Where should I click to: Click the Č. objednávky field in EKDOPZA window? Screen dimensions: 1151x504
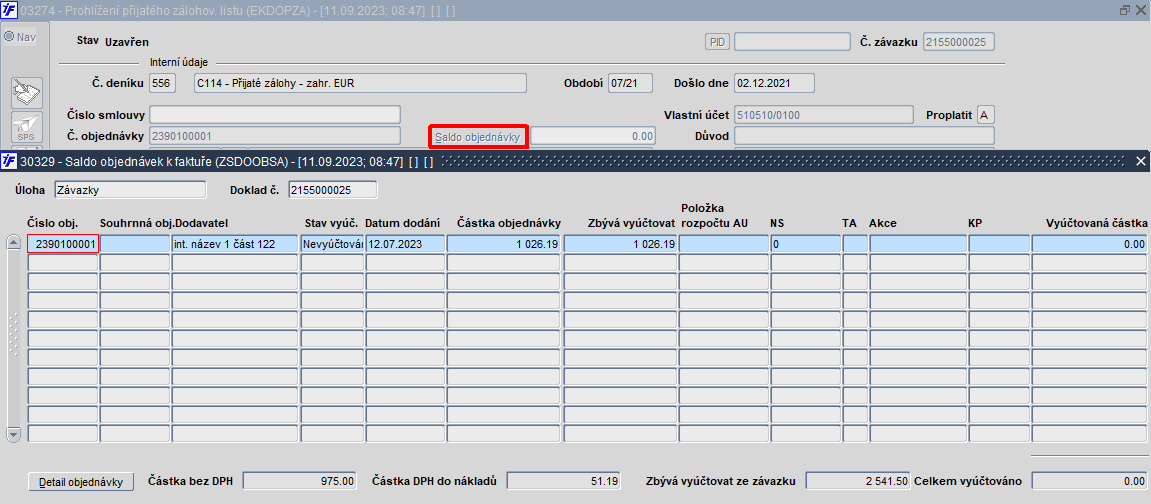click(275, 136)
